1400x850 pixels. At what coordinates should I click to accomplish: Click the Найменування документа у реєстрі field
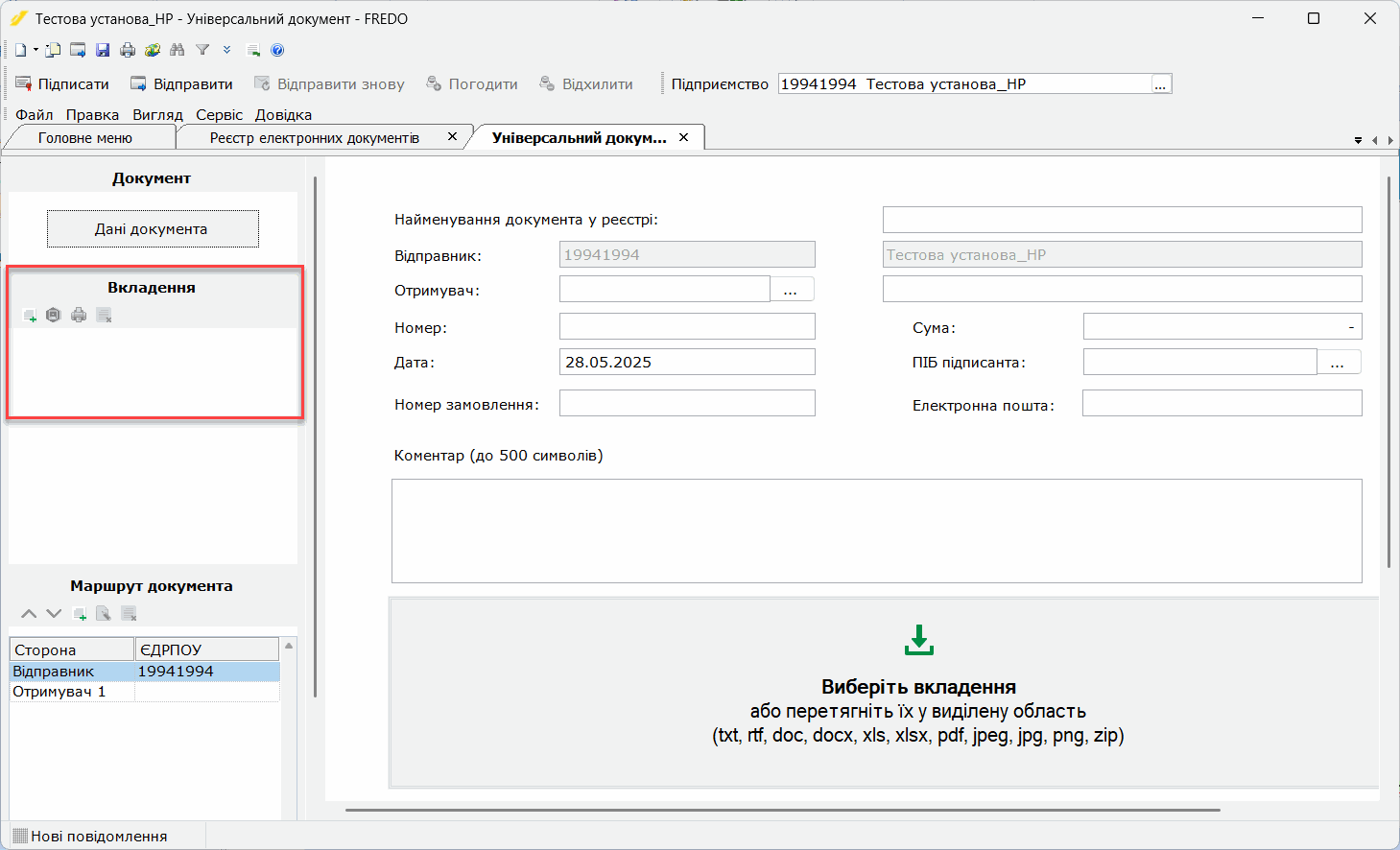click(x=1122, y=220)
